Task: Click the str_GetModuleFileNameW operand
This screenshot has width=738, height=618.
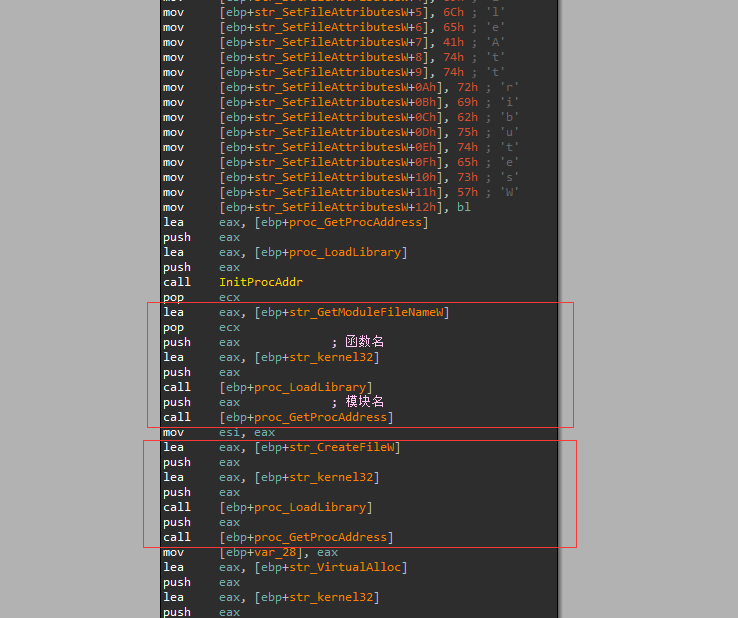Action: 366,312
